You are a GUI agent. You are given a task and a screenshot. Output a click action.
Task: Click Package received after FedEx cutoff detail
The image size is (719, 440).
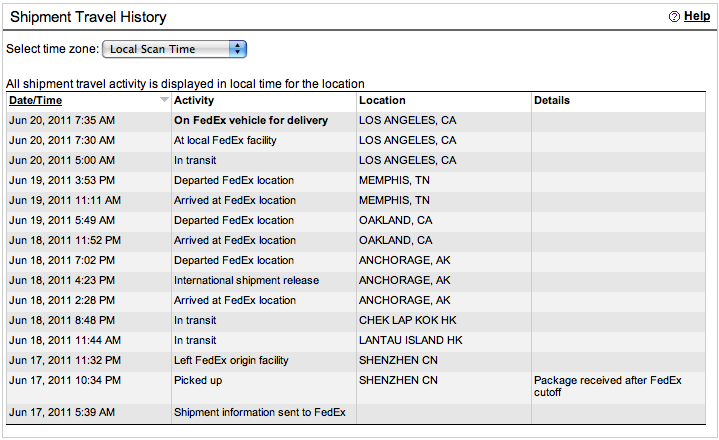pyautogui.click(x=607, y=386)
